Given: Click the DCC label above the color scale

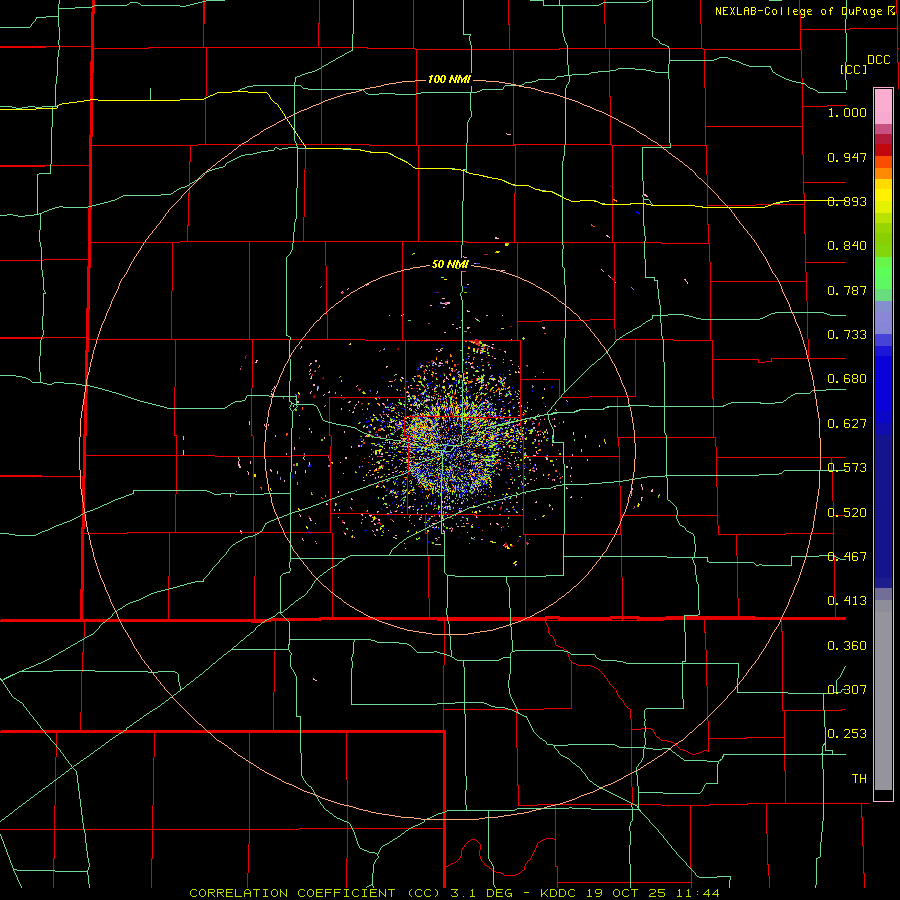Looking at the screenshot, I should coord(879,60).
